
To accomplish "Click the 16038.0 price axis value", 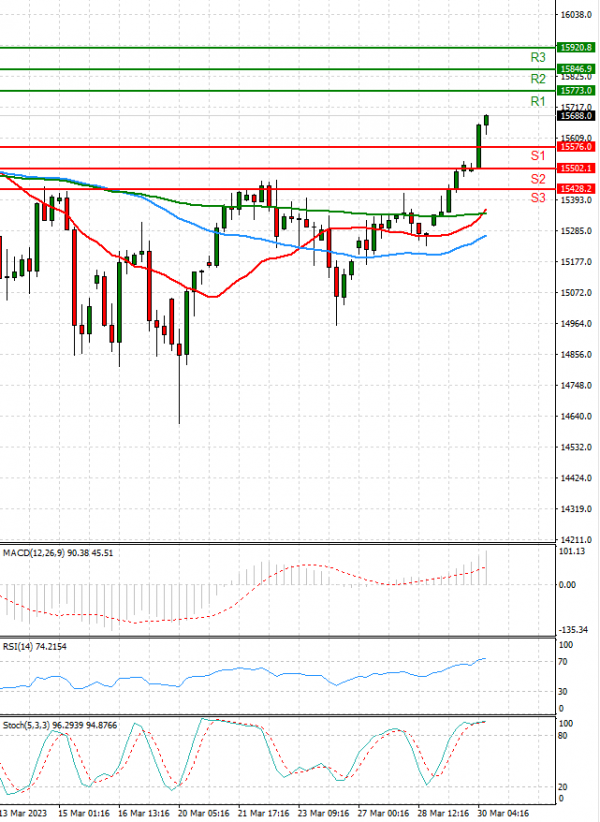I will click(576, 15).
